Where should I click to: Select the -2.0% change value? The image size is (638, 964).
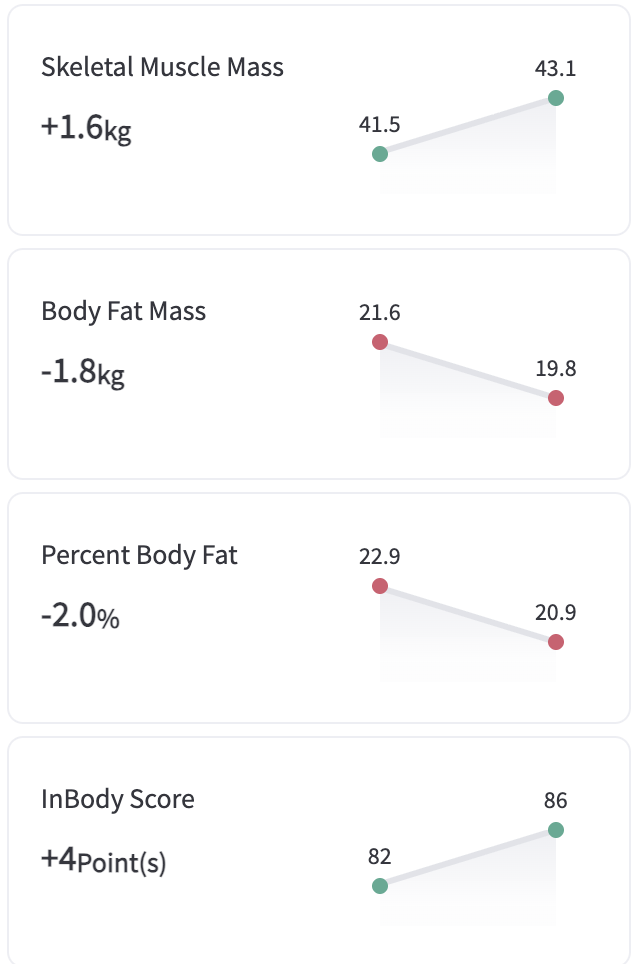[x=80, y=616]
